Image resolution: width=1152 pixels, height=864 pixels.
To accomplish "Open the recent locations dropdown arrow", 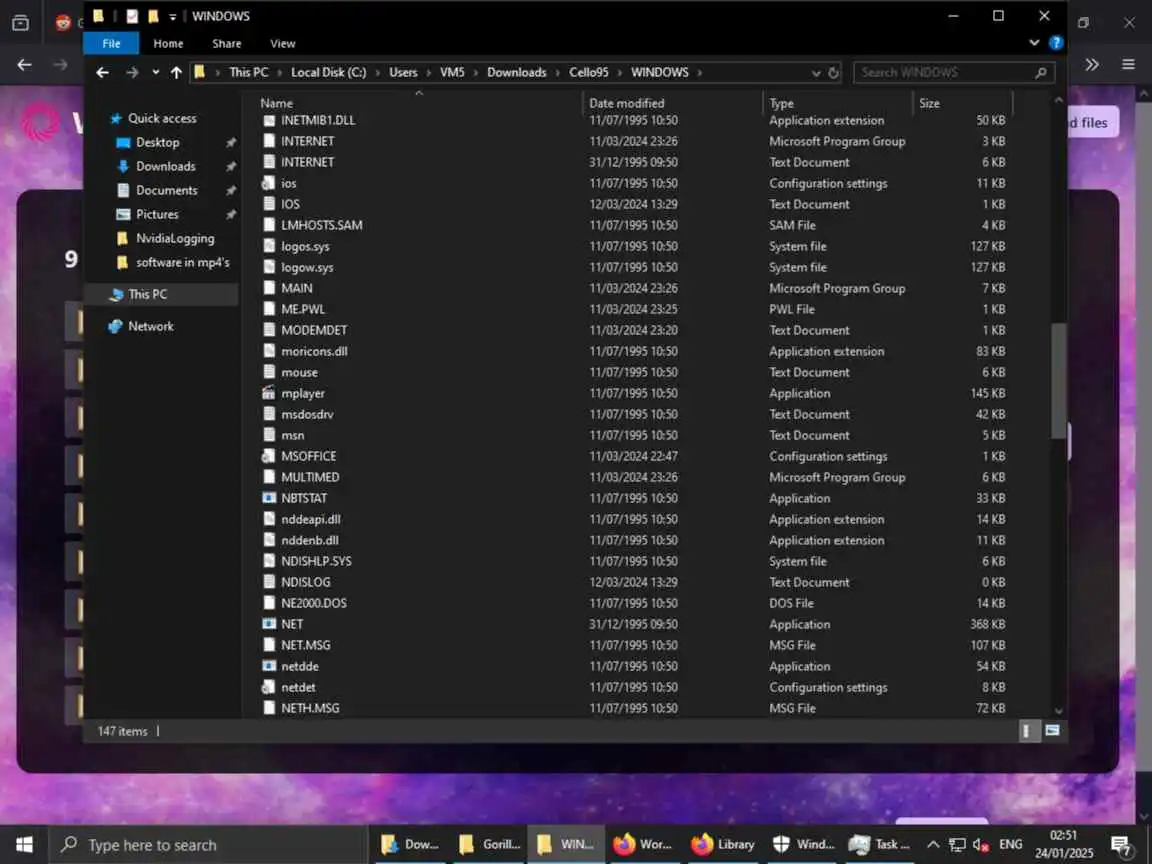I will [156, 72].
